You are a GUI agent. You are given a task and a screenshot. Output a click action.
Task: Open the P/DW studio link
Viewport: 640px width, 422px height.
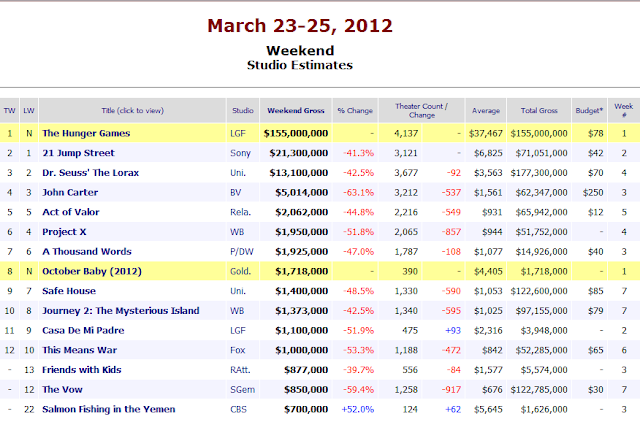point(242,251)
